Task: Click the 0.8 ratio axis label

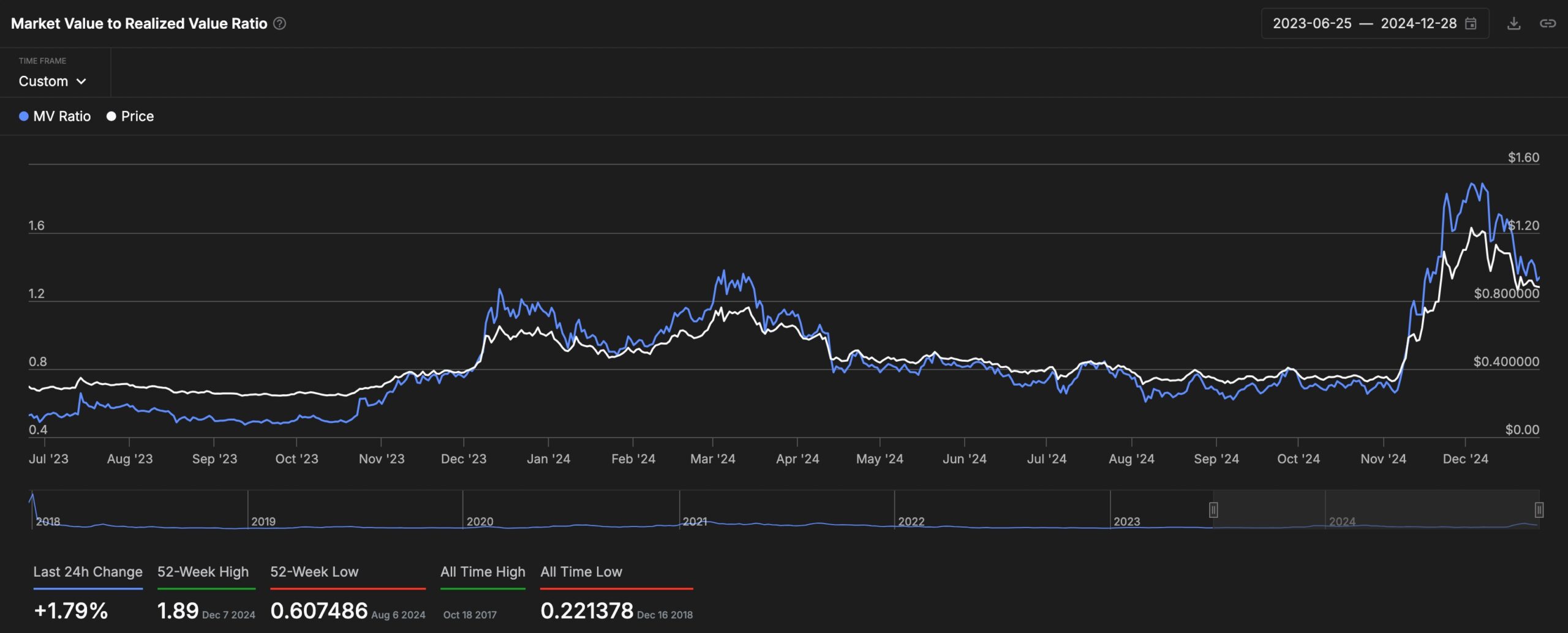Action: 37,361
